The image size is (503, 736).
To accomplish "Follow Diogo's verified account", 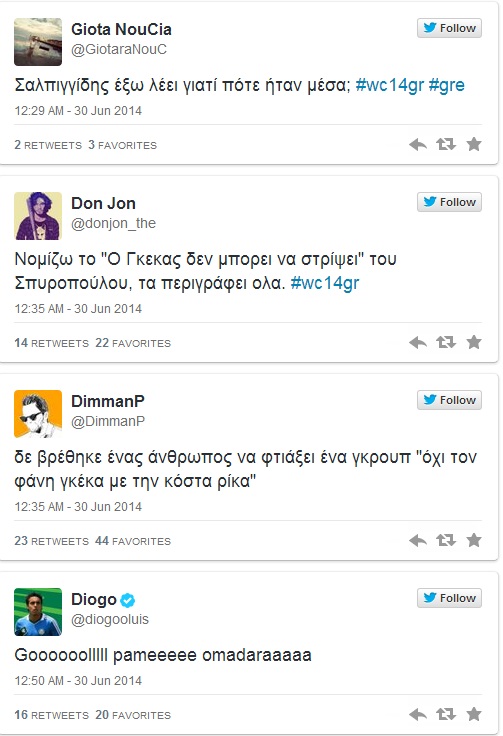I will coord(449,598).
